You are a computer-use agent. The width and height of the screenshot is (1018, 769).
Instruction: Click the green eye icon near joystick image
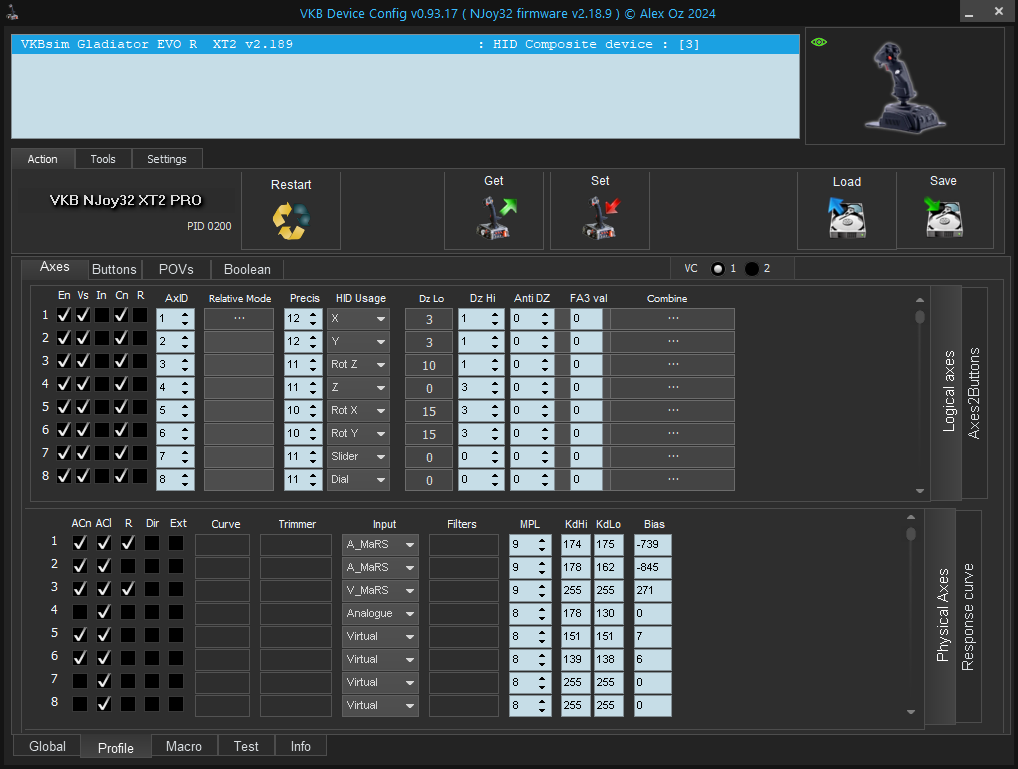pyautogui.click(x=819, y=42)
